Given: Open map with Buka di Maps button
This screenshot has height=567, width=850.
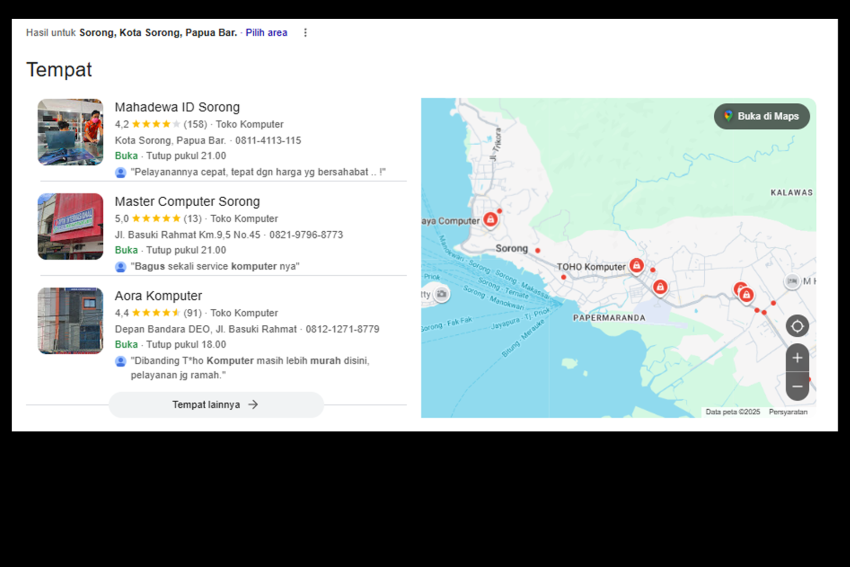Looking at the screenshot, I should point(762,117).
